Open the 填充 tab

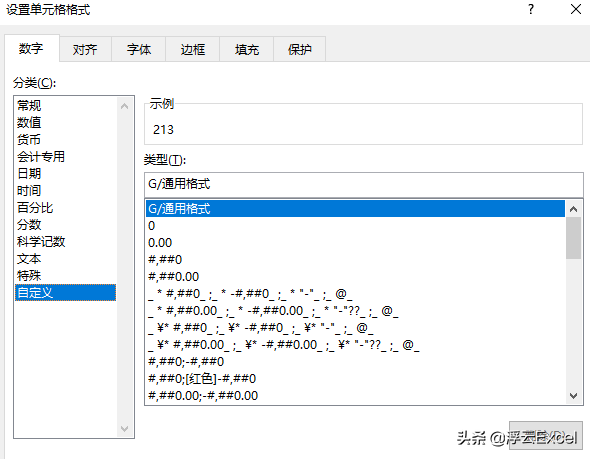[x=247, y=49]
